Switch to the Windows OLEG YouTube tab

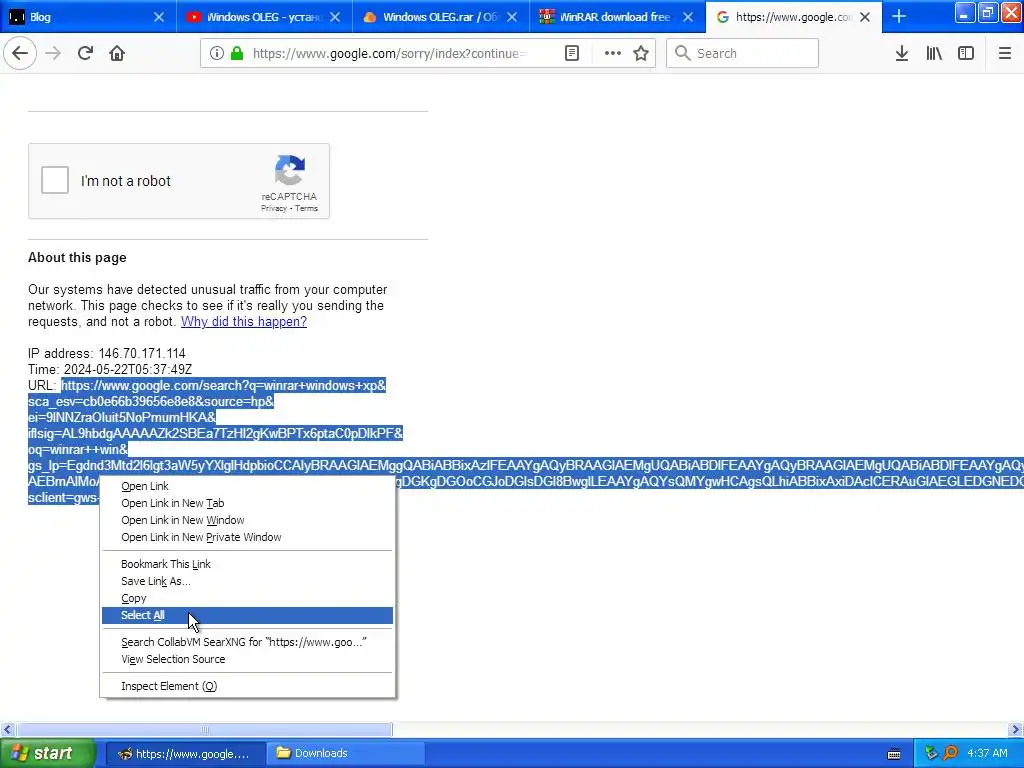(264, 17)
